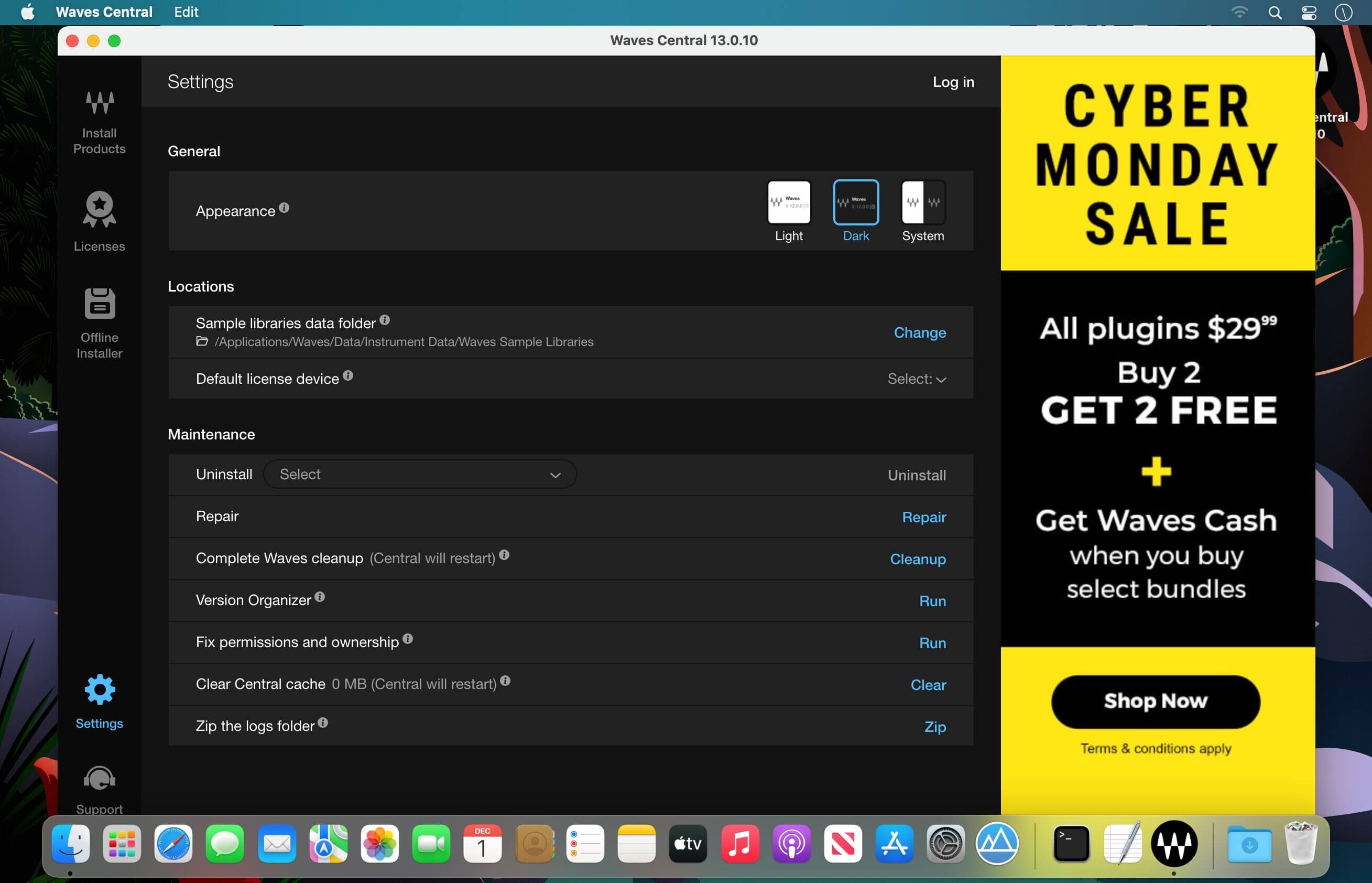Open Reminders from the Dock
This screenshot has height=883, width=1372.
585,844
